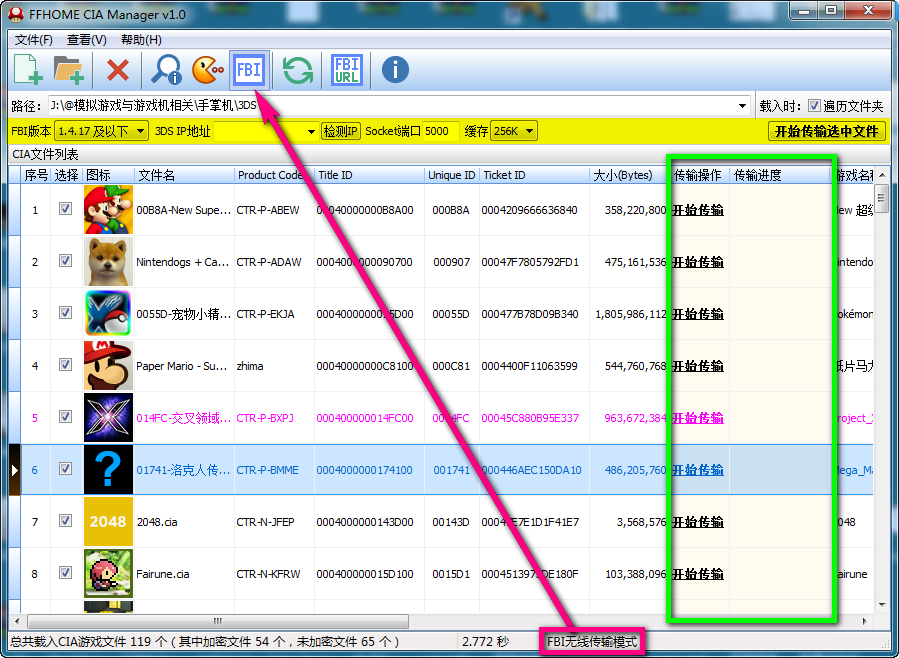Click the 序号 column header
The width and height of the screenshot is (899, 658).
(x=36, y=175)
